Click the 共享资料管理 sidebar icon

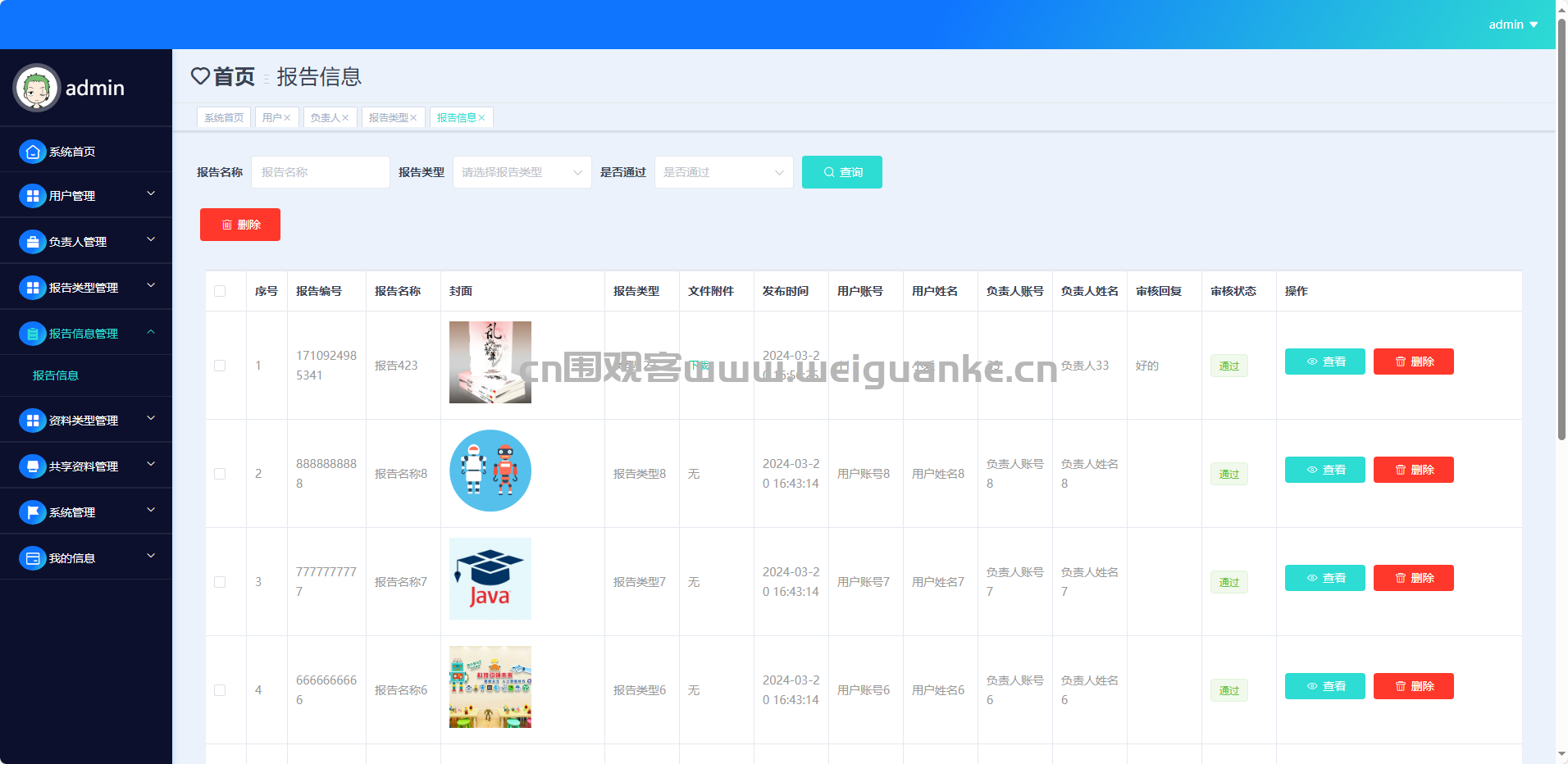(x=32, y=466)
